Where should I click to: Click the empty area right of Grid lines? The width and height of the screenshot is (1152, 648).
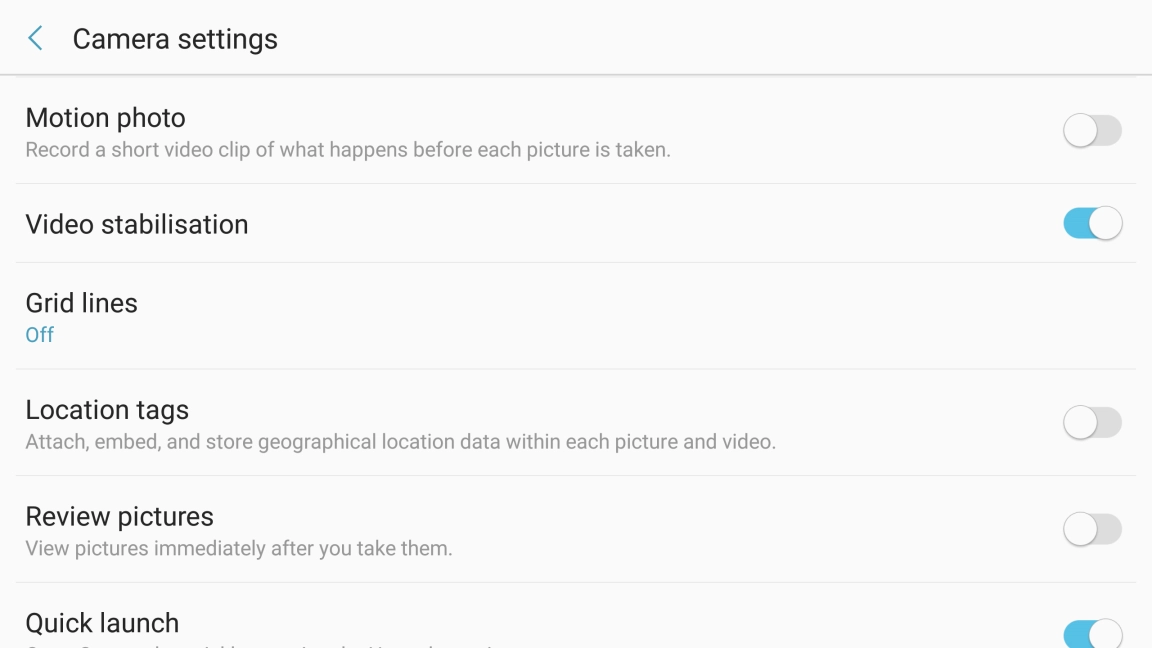pos(700,316)
